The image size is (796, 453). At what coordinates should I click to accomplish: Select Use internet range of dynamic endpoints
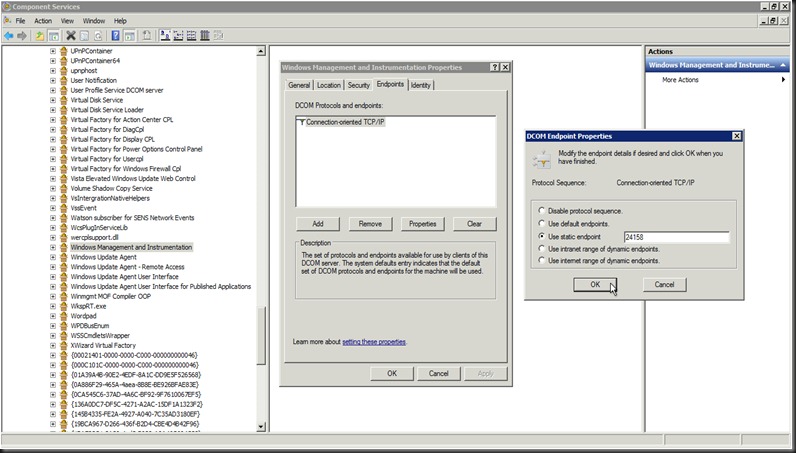[x=542, y=261]
